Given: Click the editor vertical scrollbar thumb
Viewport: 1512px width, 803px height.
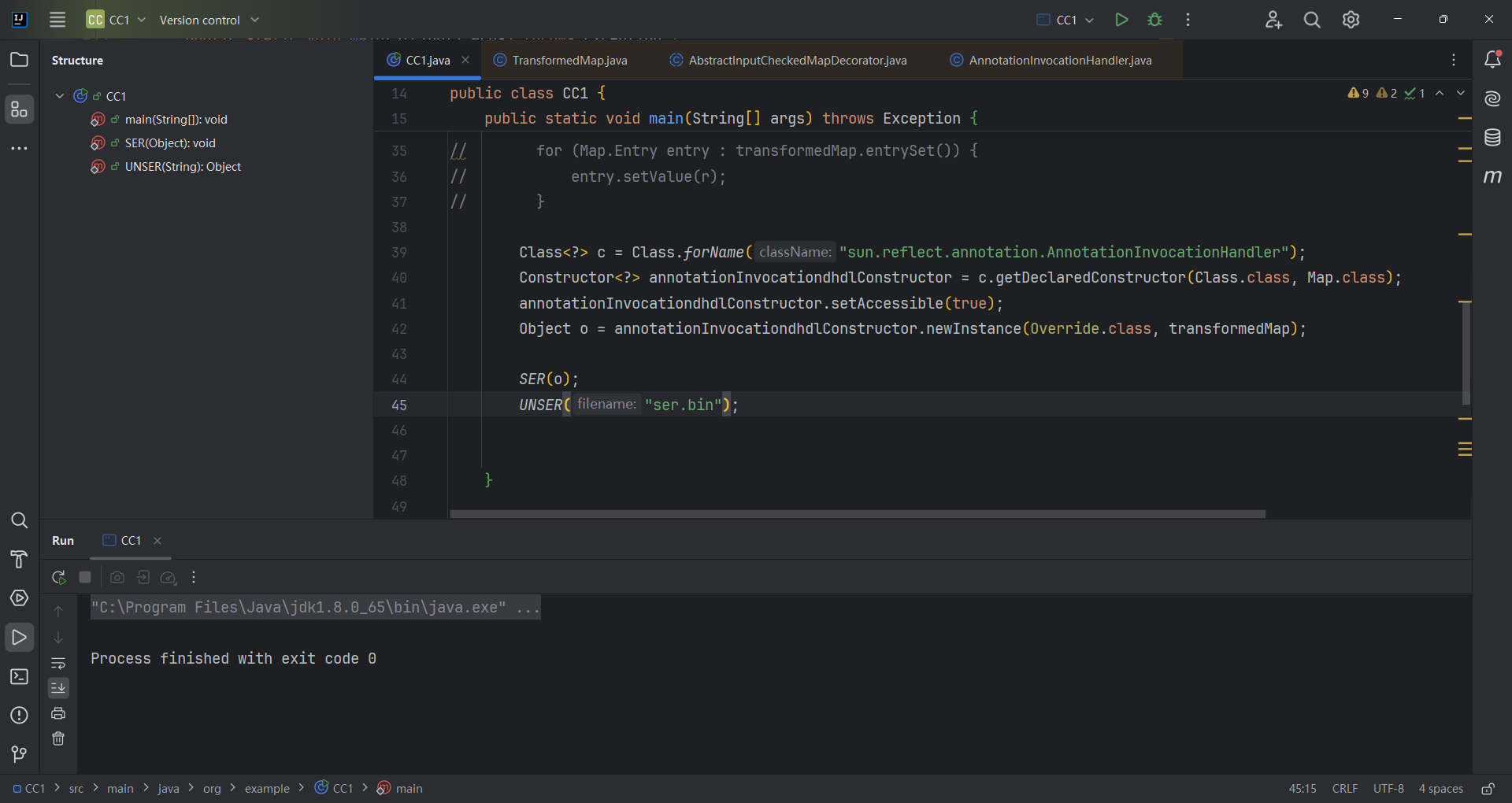Looking at the screenshot, I should [x=1466, y=354].
